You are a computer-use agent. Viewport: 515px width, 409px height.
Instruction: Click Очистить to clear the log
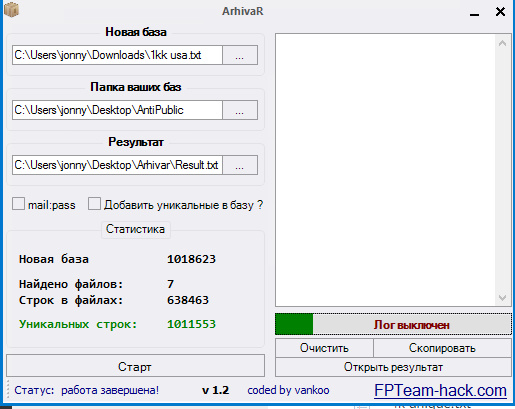pyautogui.click(x=324, y=348)
